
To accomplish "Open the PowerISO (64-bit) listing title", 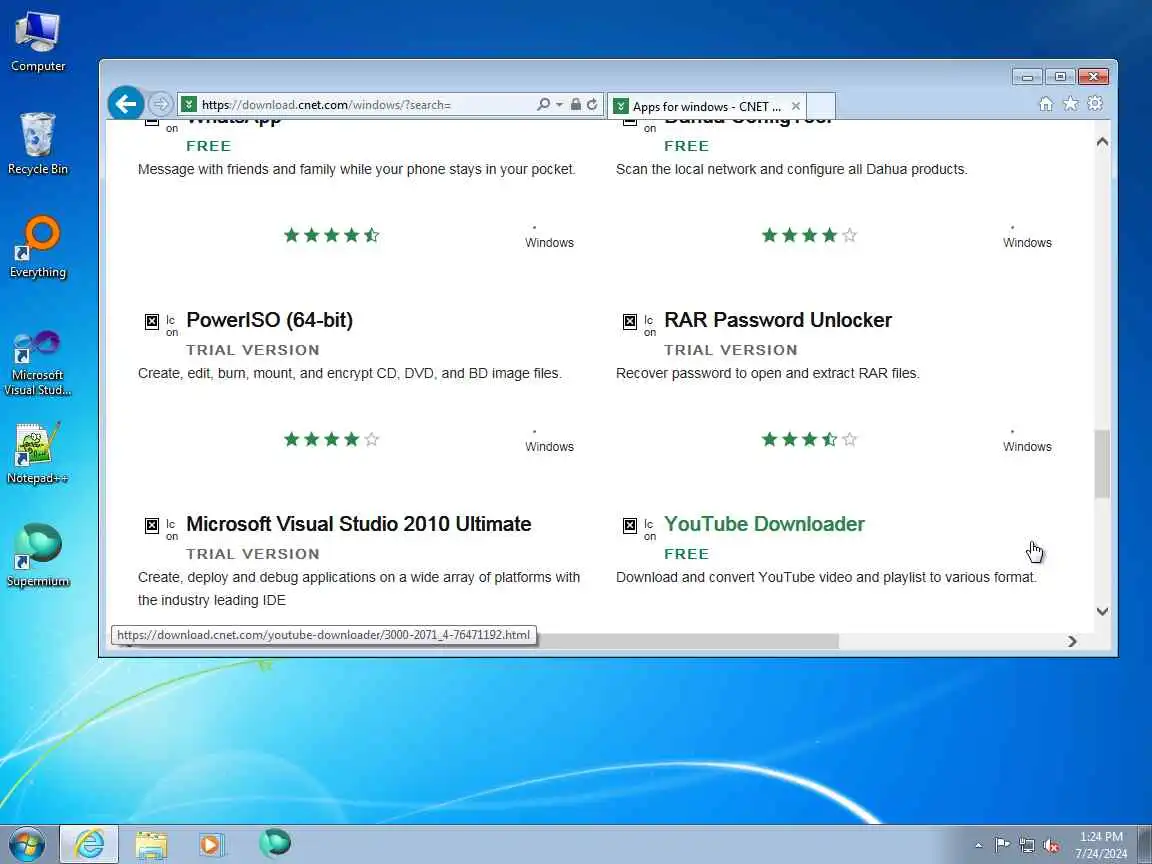I will coord(270,320).
